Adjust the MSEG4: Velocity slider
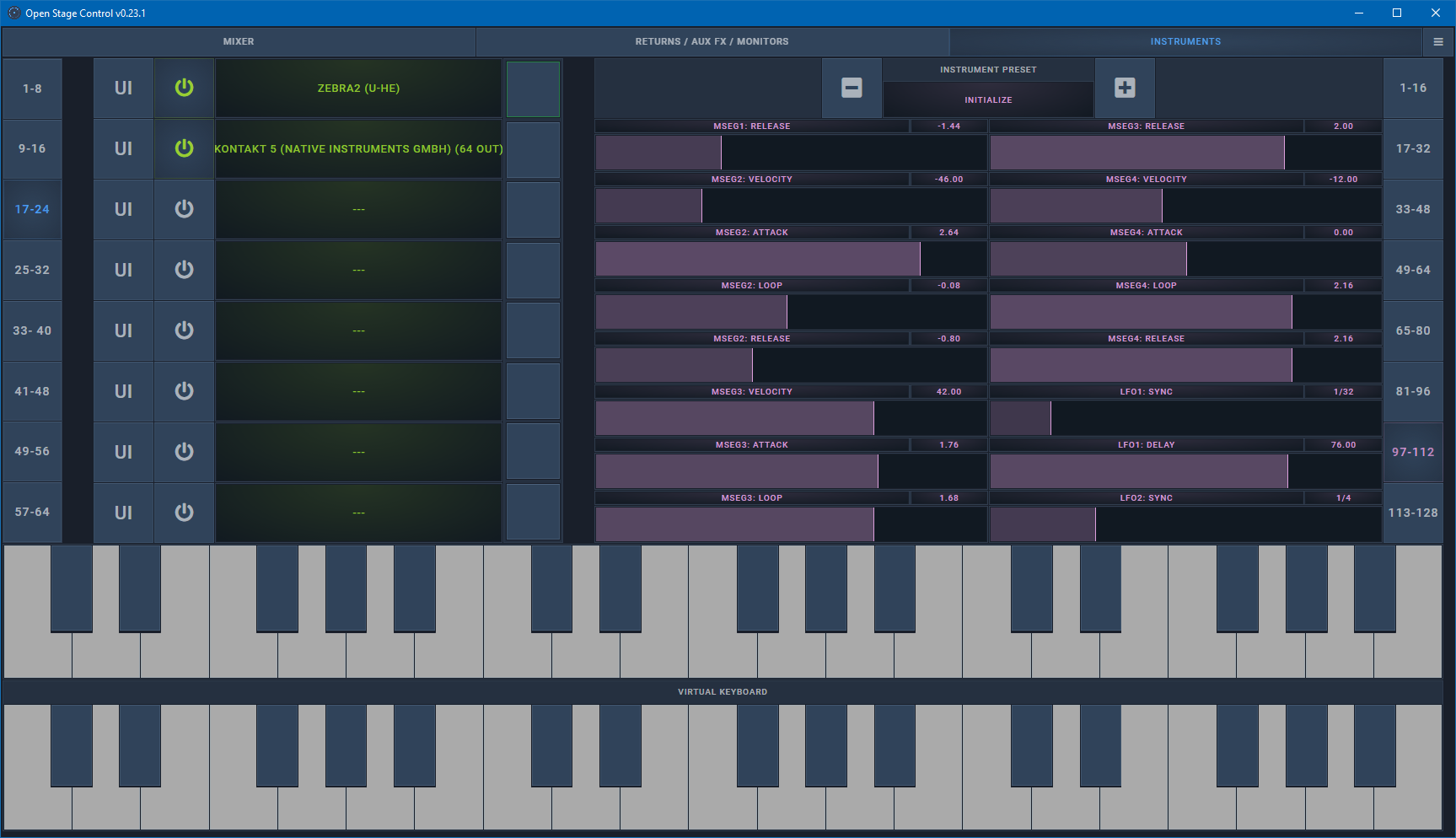The height and width of the screenshot is (838, 1456). pyautogui.click(x=1185, y=206)
